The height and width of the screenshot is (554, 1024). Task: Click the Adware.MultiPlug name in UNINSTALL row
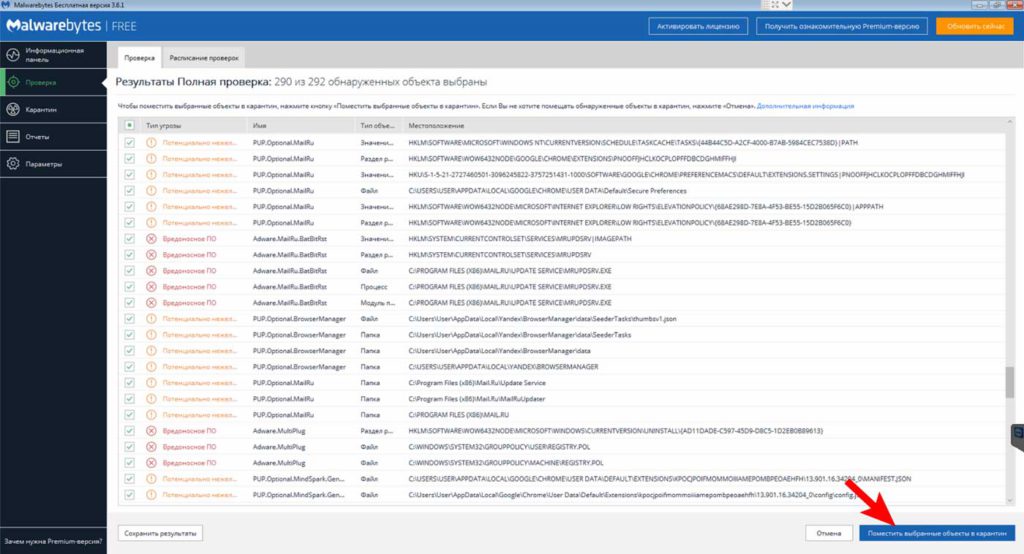[279, 431]
